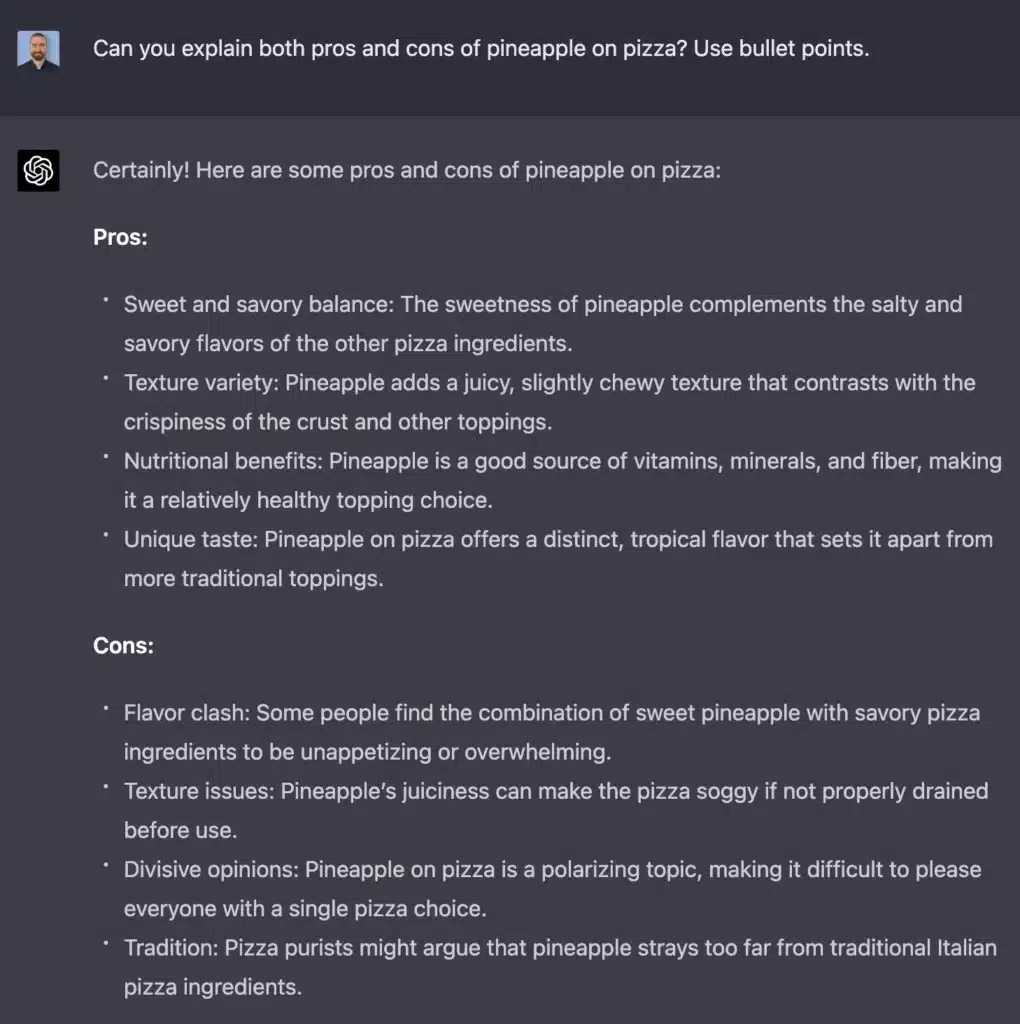Click the 'Certainly! Here are some pros' intro line
1020x1024 pixels.
pos(406,170)
